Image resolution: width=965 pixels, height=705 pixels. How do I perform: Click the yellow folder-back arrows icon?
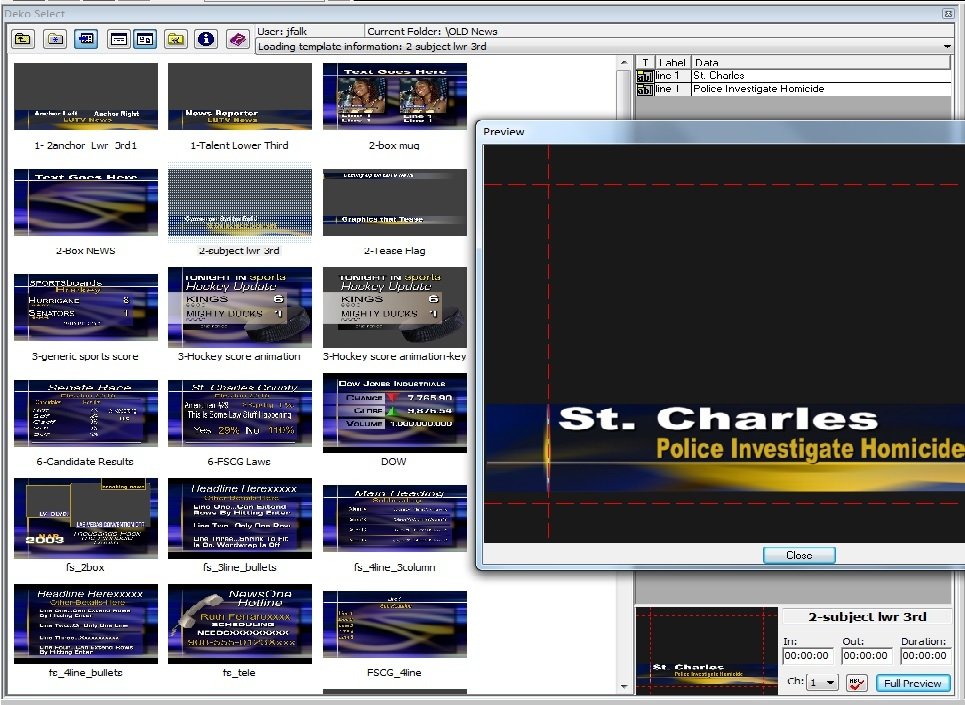point(176,39)
